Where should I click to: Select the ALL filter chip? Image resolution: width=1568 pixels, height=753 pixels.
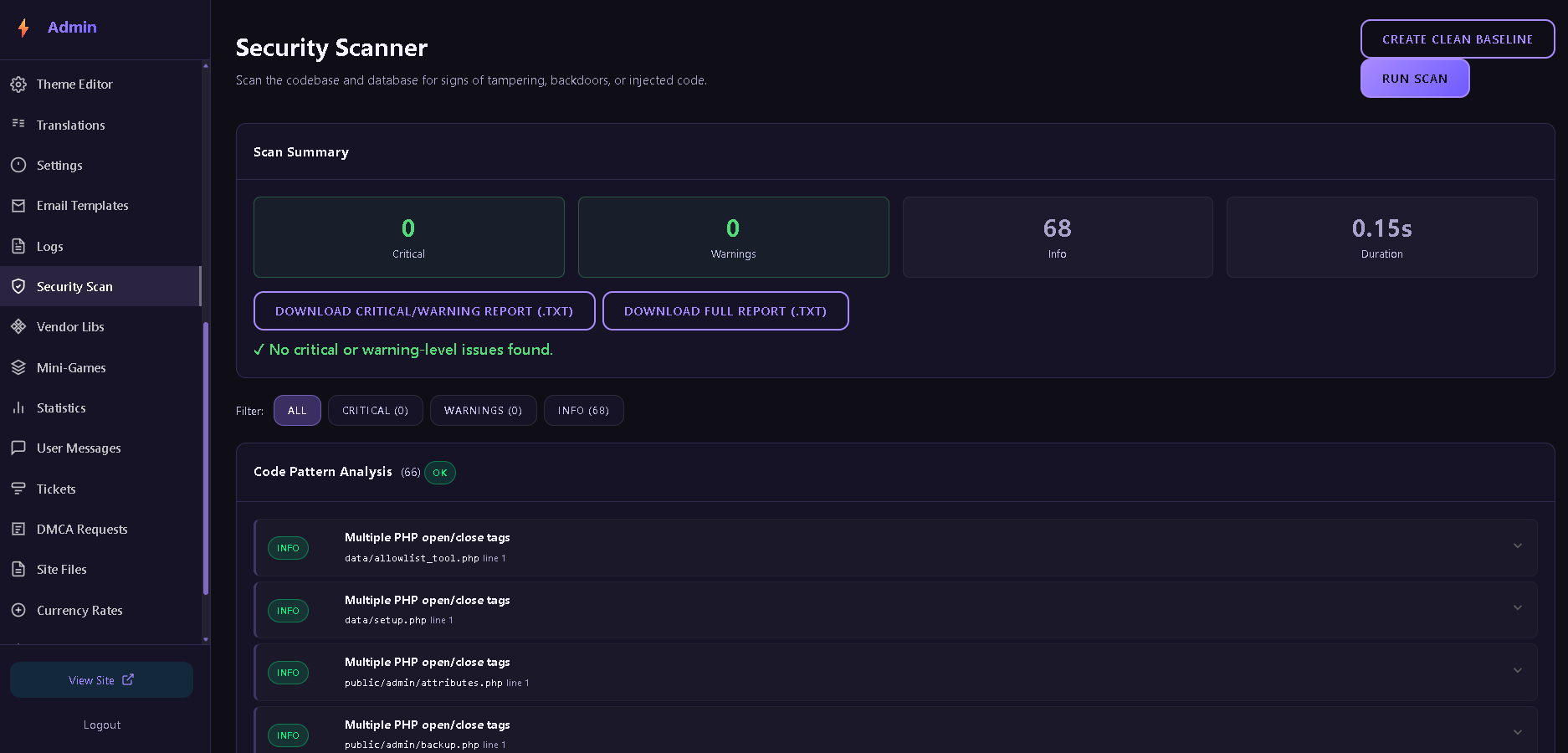tap(297, 411)
